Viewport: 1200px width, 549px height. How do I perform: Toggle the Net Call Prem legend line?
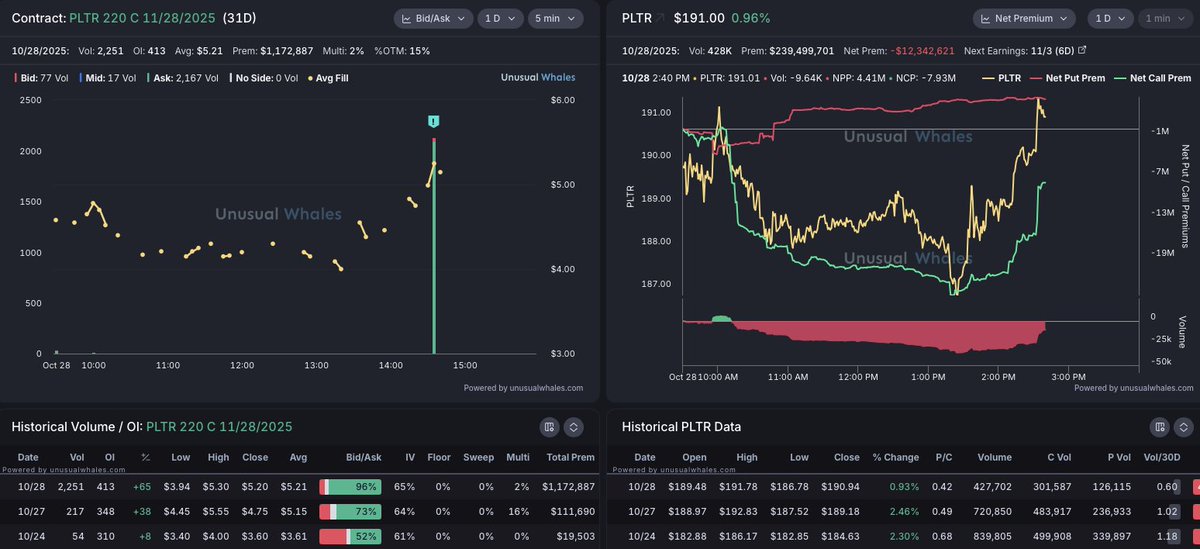(1154, 76)
